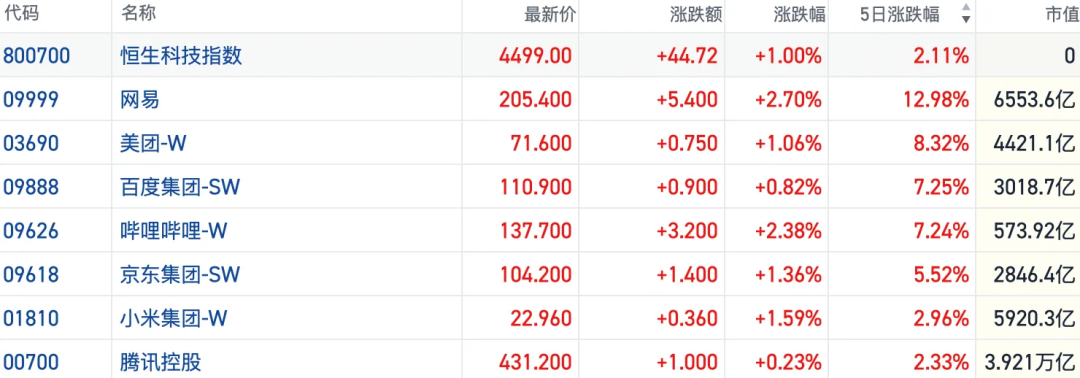Screen dimensions: 1080x378
Task: Select stock code 03690
Action: tap(31, 143)
